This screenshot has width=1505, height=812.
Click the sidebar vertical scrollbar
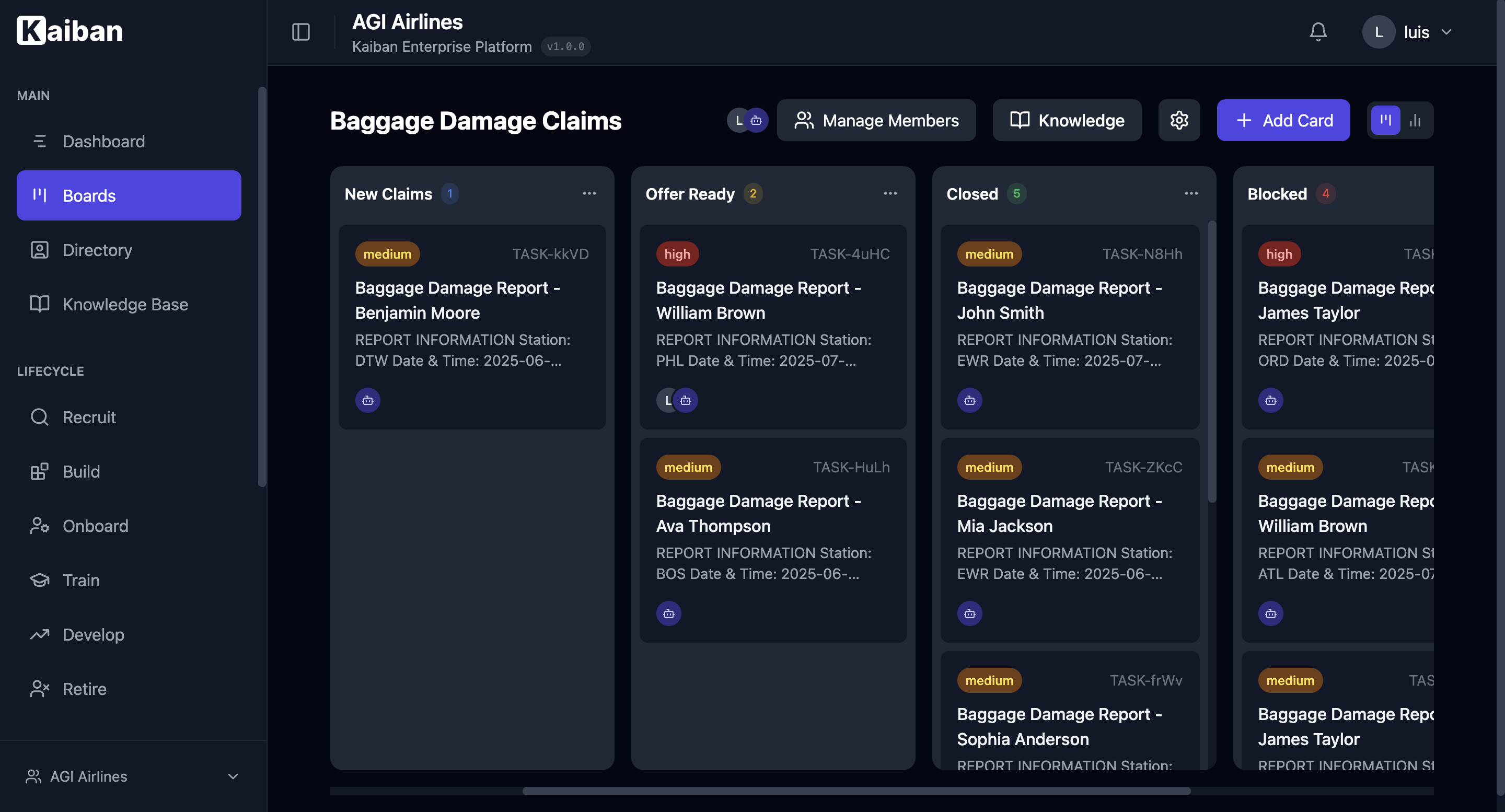click(x=262, y=286)
